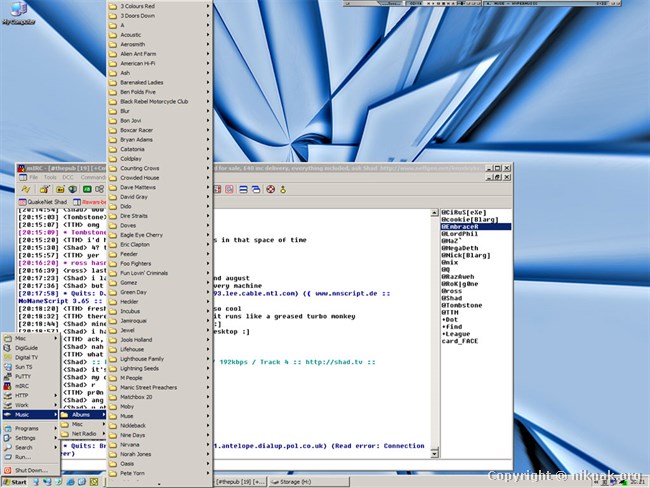
Task: Open the Storage (H:) taskbar button
Action: pos(308,482)
